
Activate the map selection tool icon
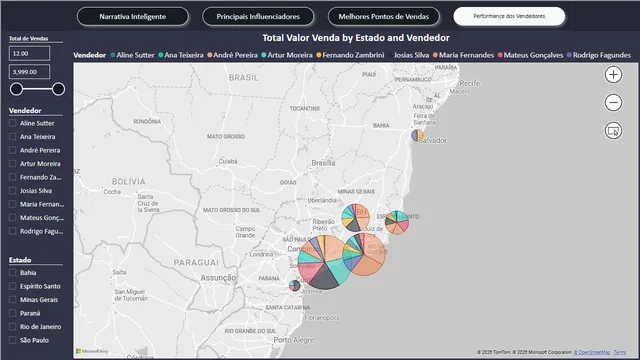[613, 131]
